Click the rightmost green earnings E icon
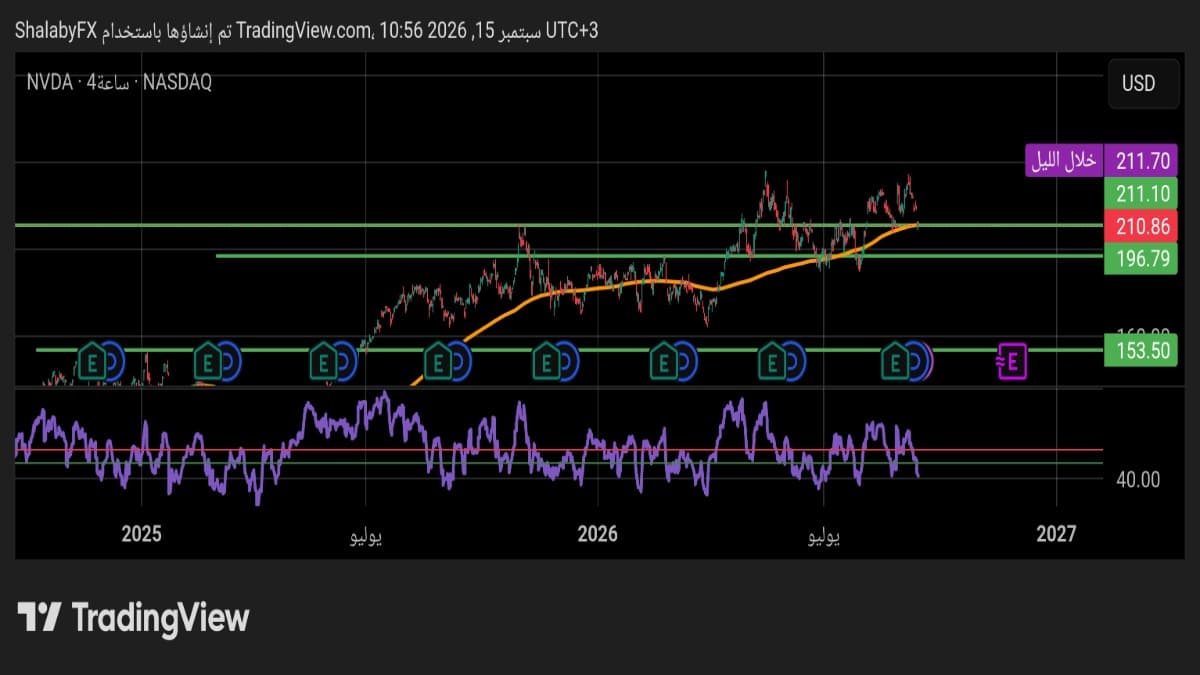This screenshot has height=675, width=1200. (895, 360)
